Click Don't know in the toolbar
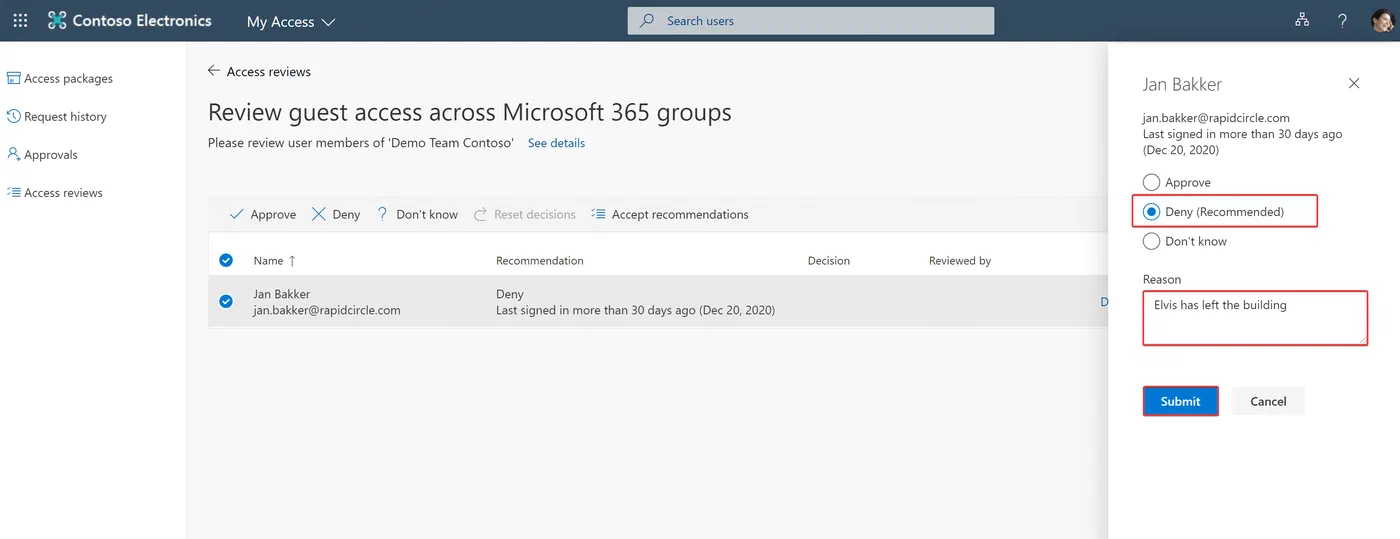 point(417,214)
